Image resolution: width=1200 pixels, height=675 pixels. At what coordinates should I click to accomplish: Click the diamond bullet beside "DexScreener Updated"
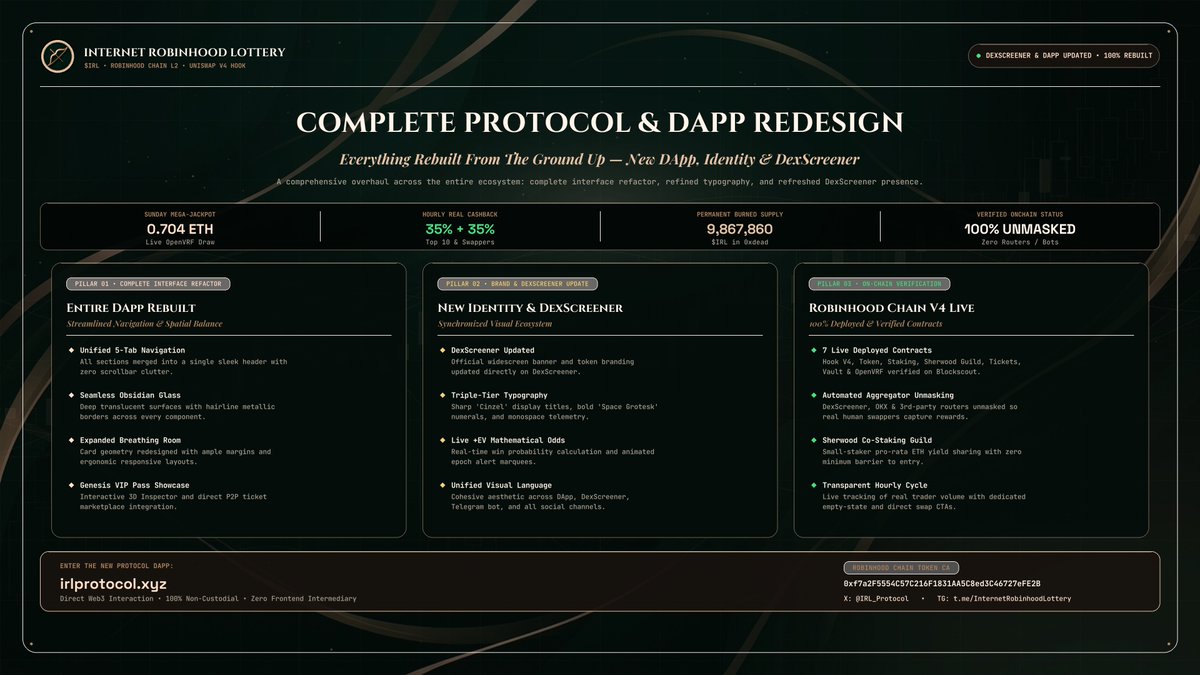442,350
